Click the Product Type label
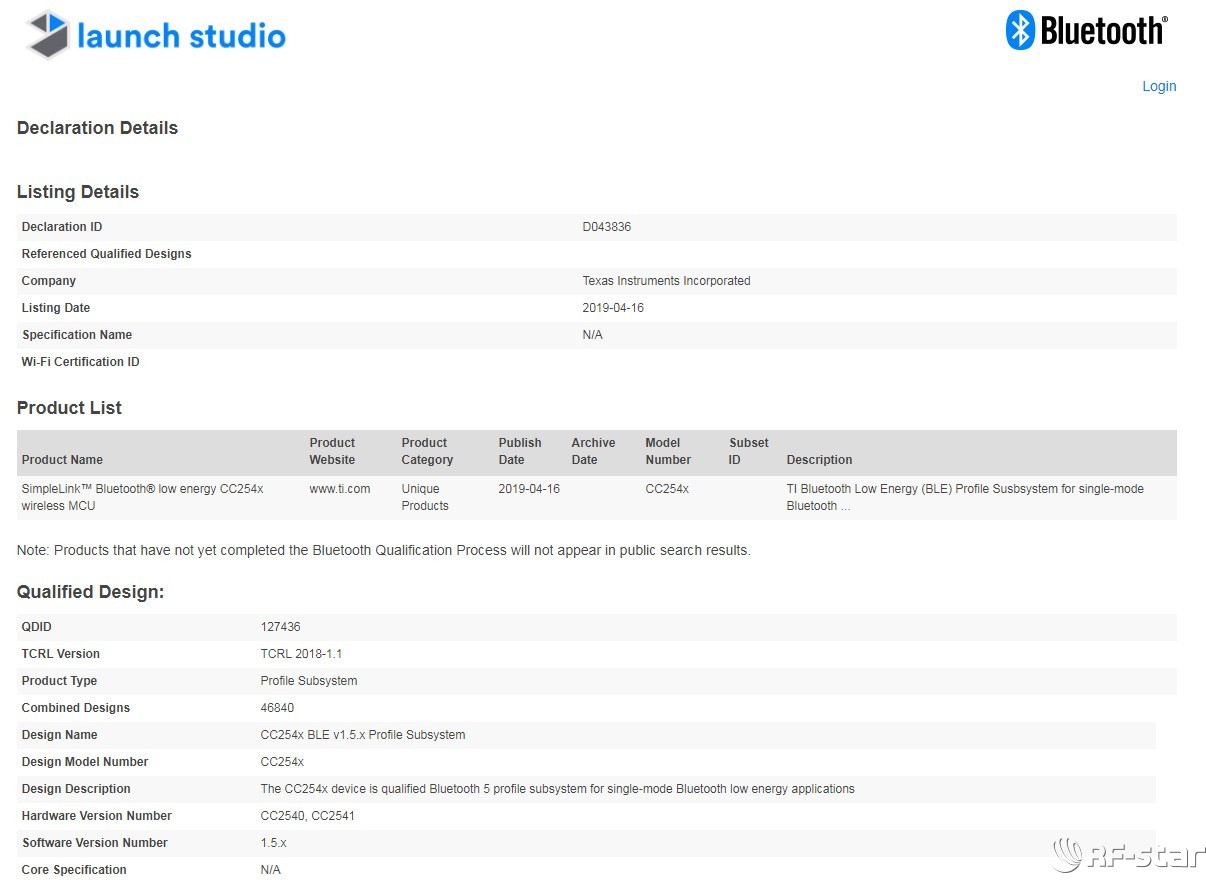1206x882 pixels. click(x=60, y=681)
